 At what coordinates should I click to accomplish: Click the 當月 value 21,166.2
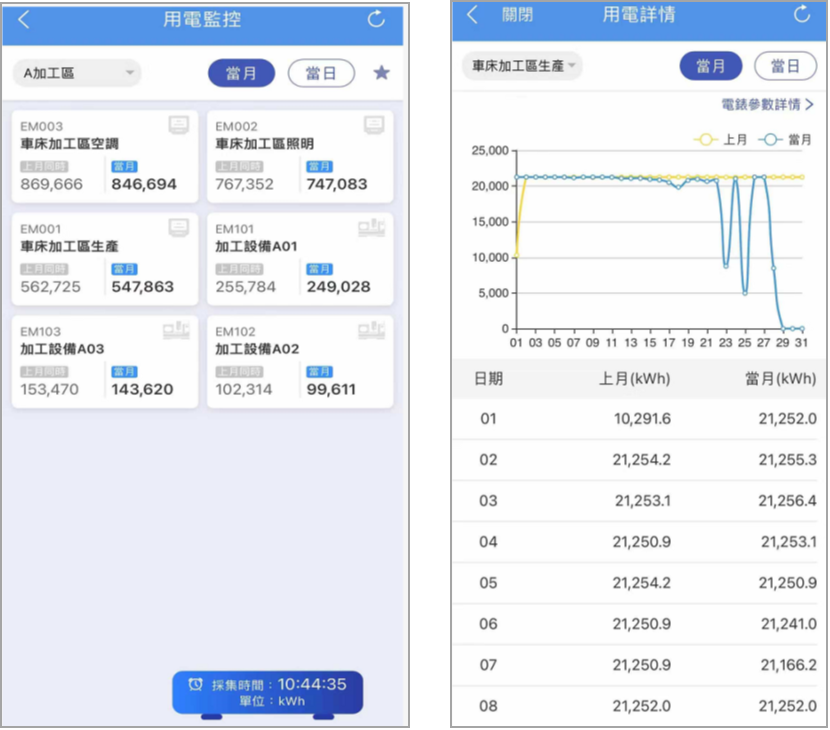click(789, 665)
